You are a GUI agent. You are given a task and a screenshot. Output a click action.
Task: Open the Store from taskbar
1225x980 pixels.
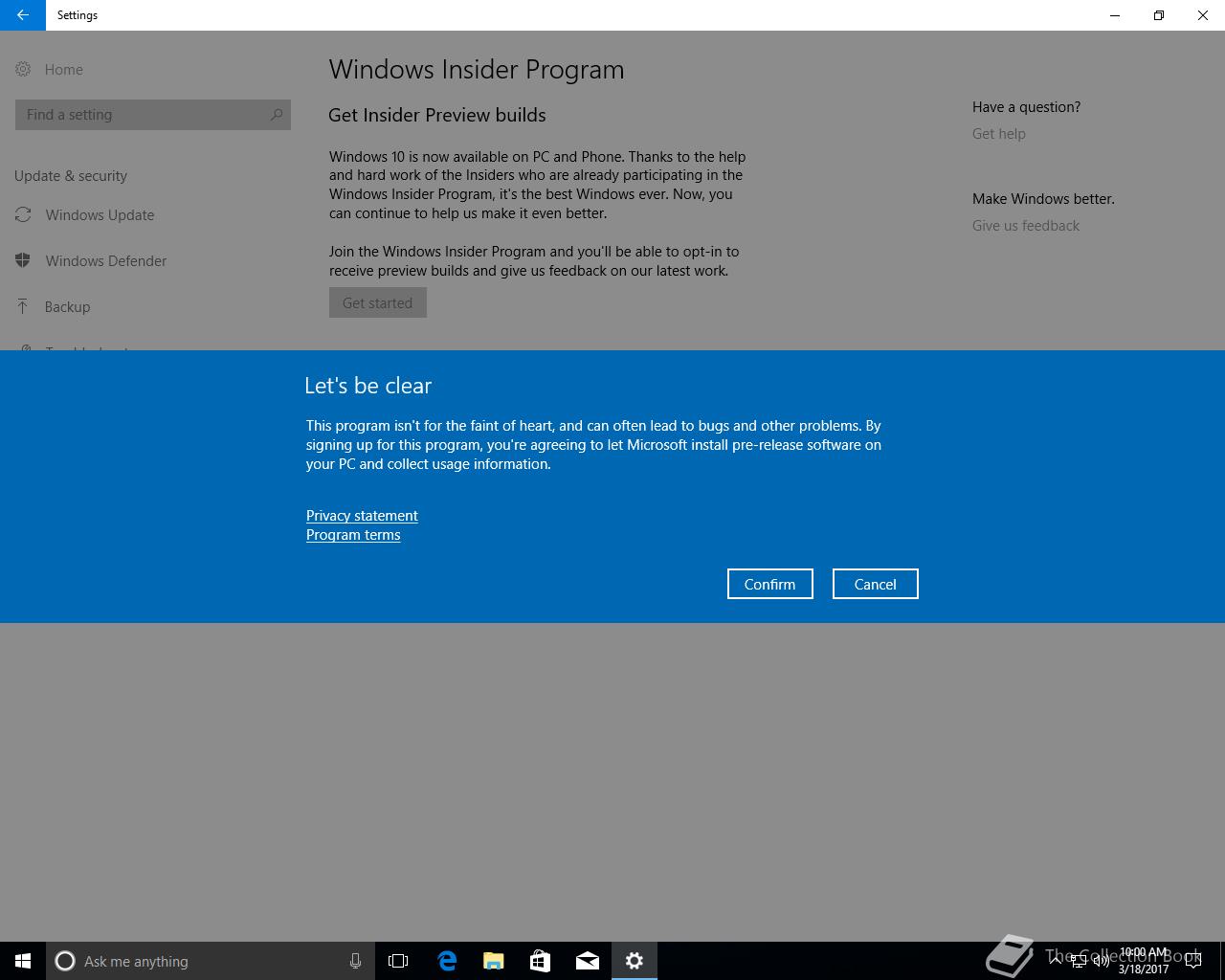pyautogui.click(x=540, y=961)
